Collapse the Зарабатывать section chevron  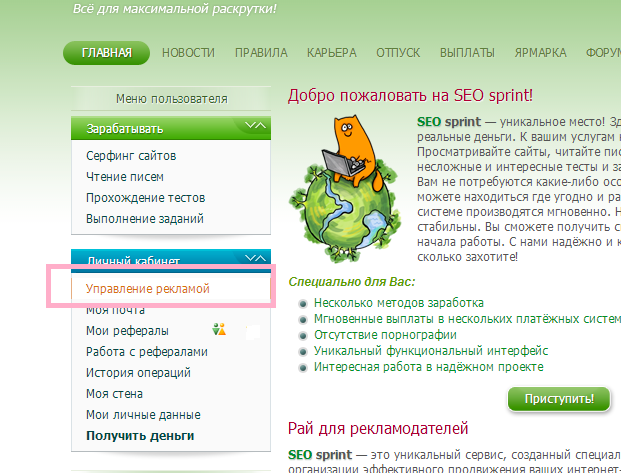coord(254,127)
